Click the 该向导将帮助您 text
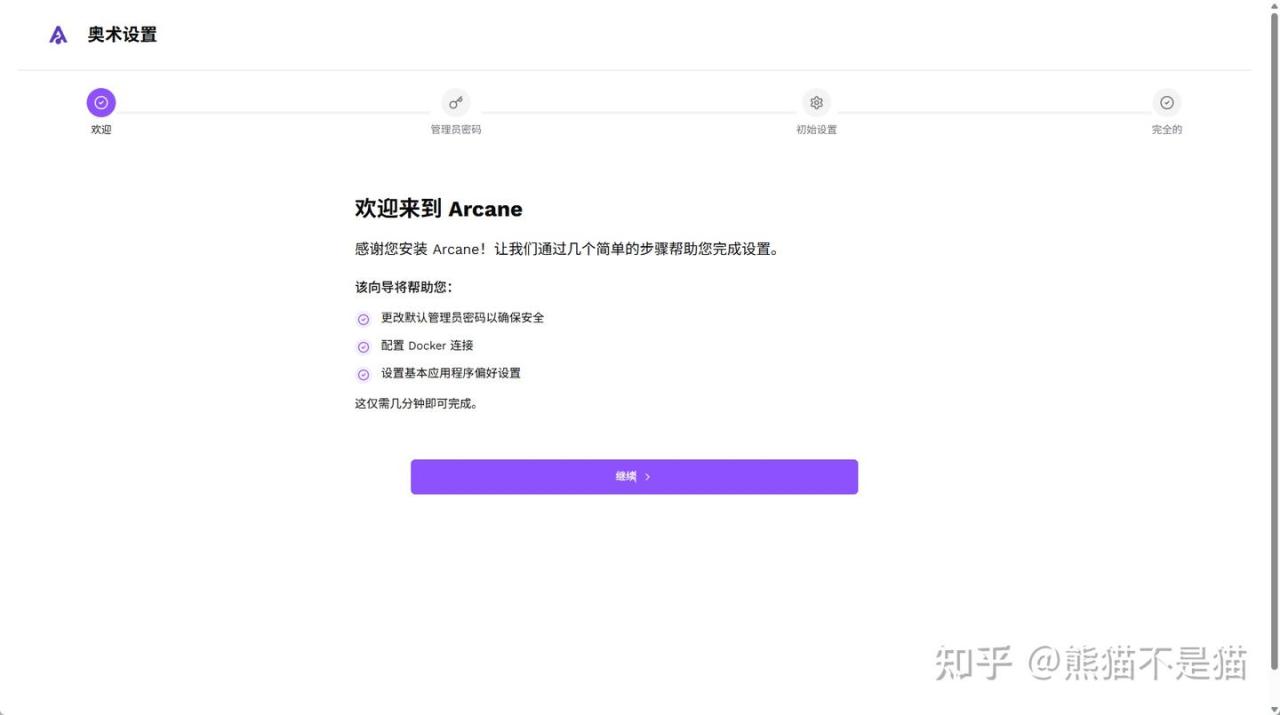 (x=404, y=287)
